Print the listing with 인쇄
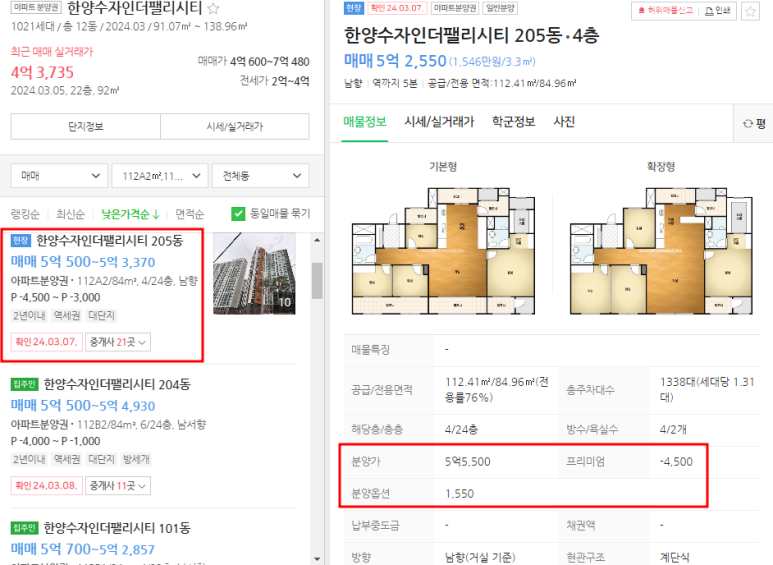This screenshot has height=565, width=773. pyautogui.click(x=718, y=10)
